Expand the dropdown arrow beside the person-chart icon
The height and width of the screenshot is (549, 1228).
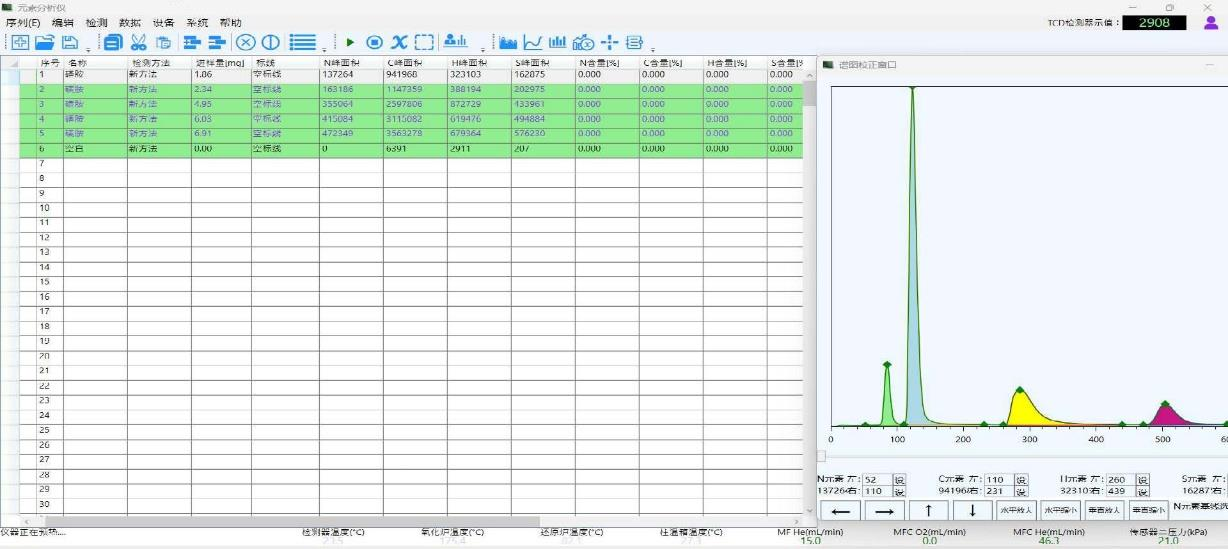pos(483,48)
